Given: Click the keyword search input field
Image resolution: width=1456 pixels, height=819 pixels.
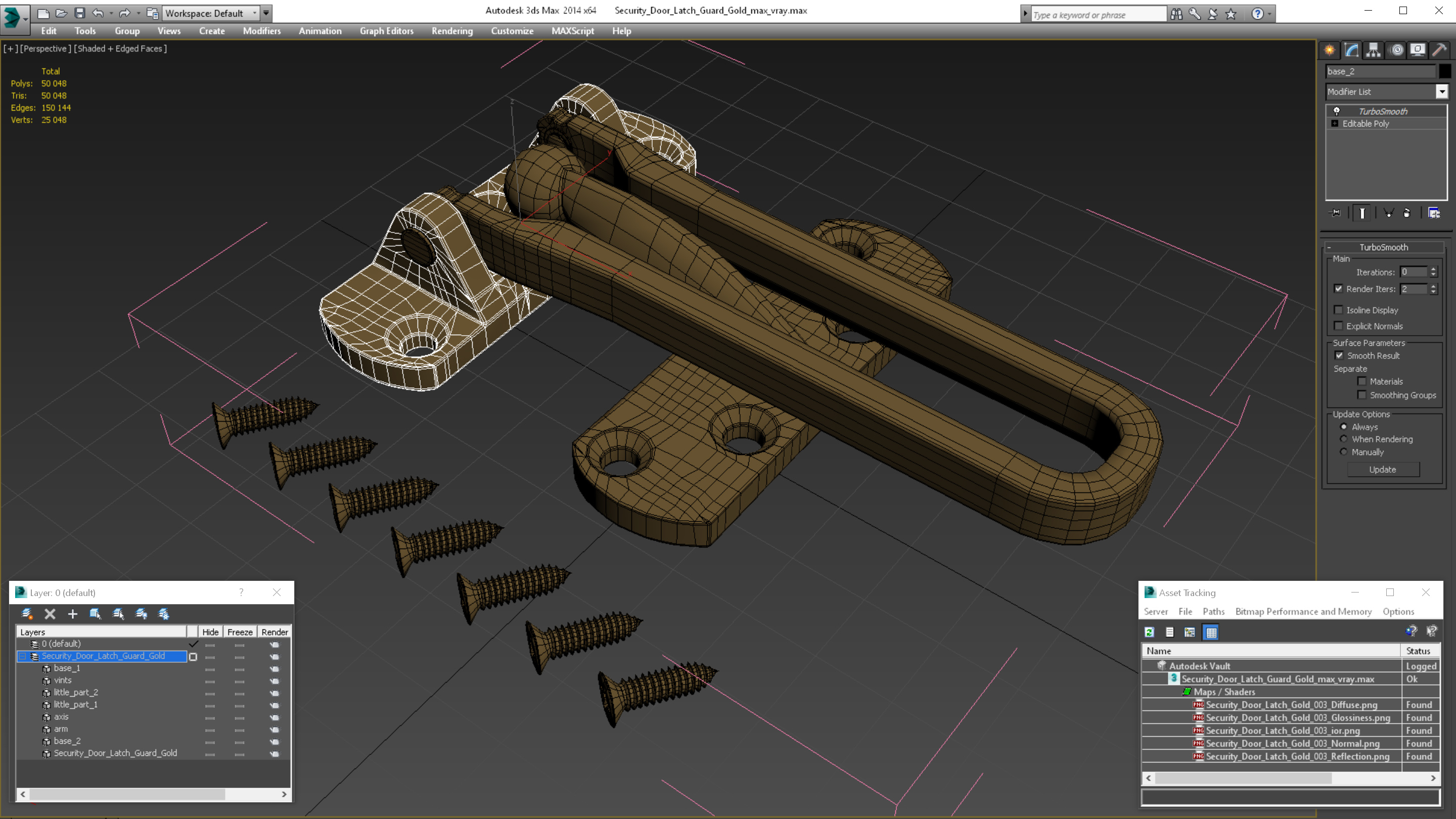Looking at the screenshot, I should pyautogui.click(x=1098, y=15).
